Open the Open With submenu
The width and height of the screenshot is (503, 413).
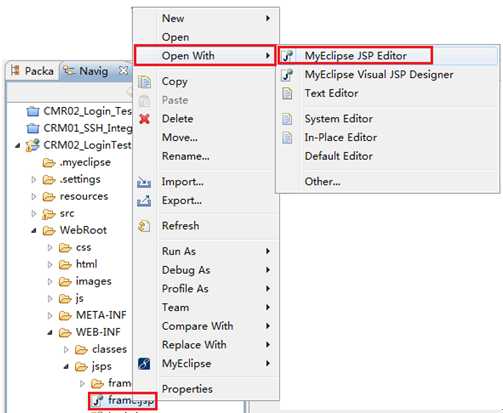[205, 55]
